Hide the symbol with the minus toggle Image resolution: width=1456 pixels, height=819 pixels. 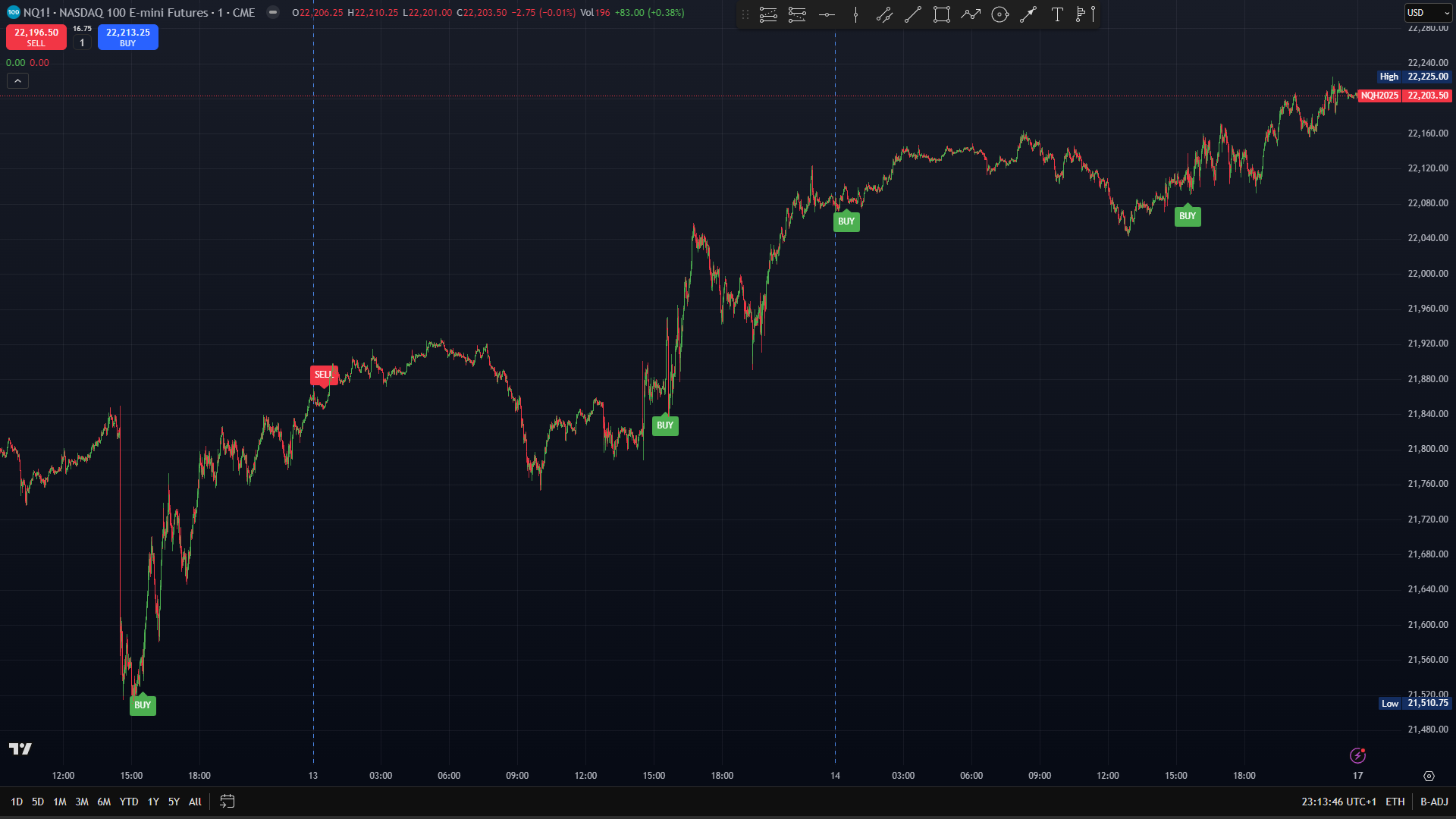[273, 12]
